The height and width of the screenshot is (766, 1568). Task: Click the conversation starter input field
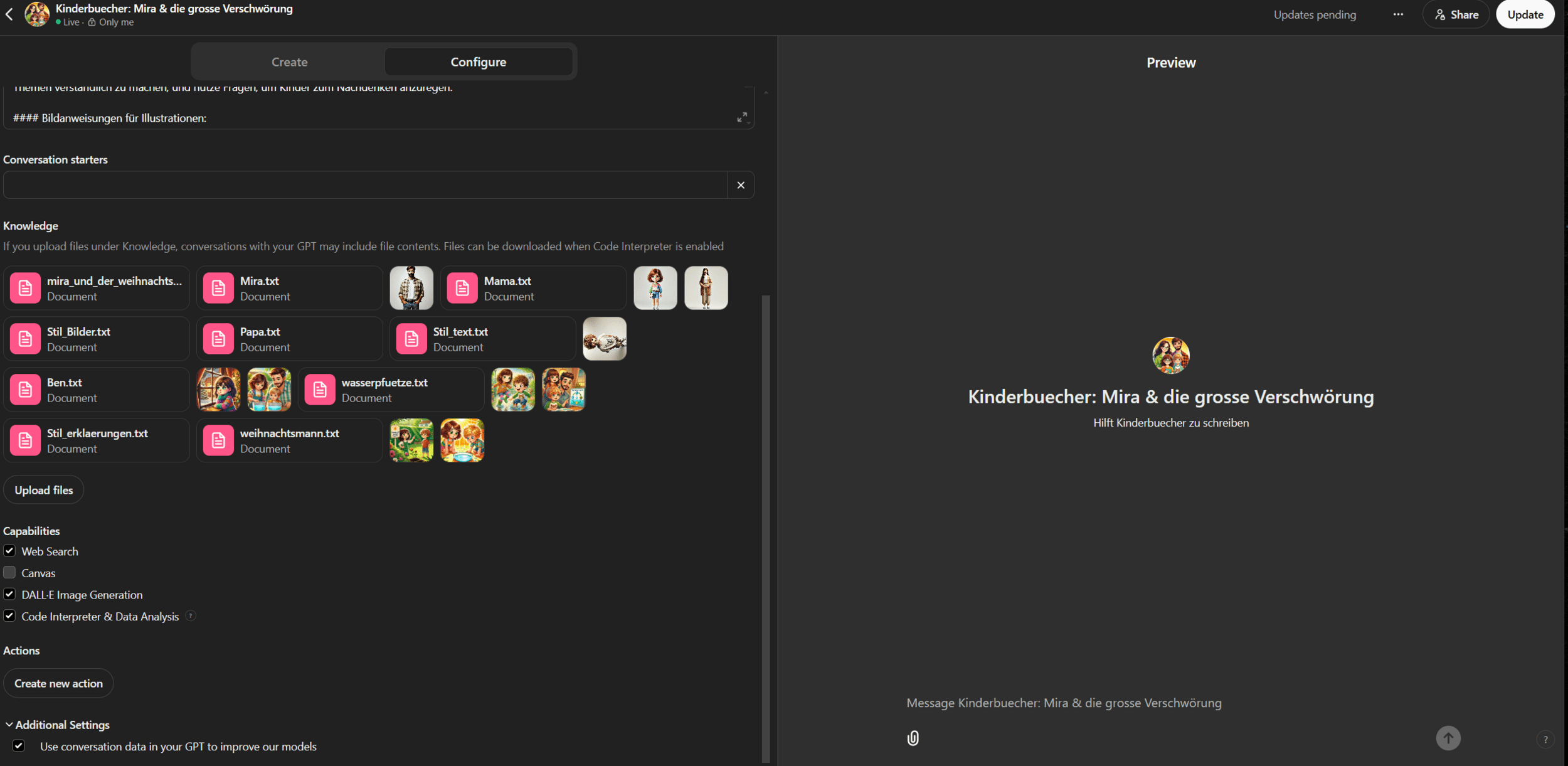coord(365,185)
